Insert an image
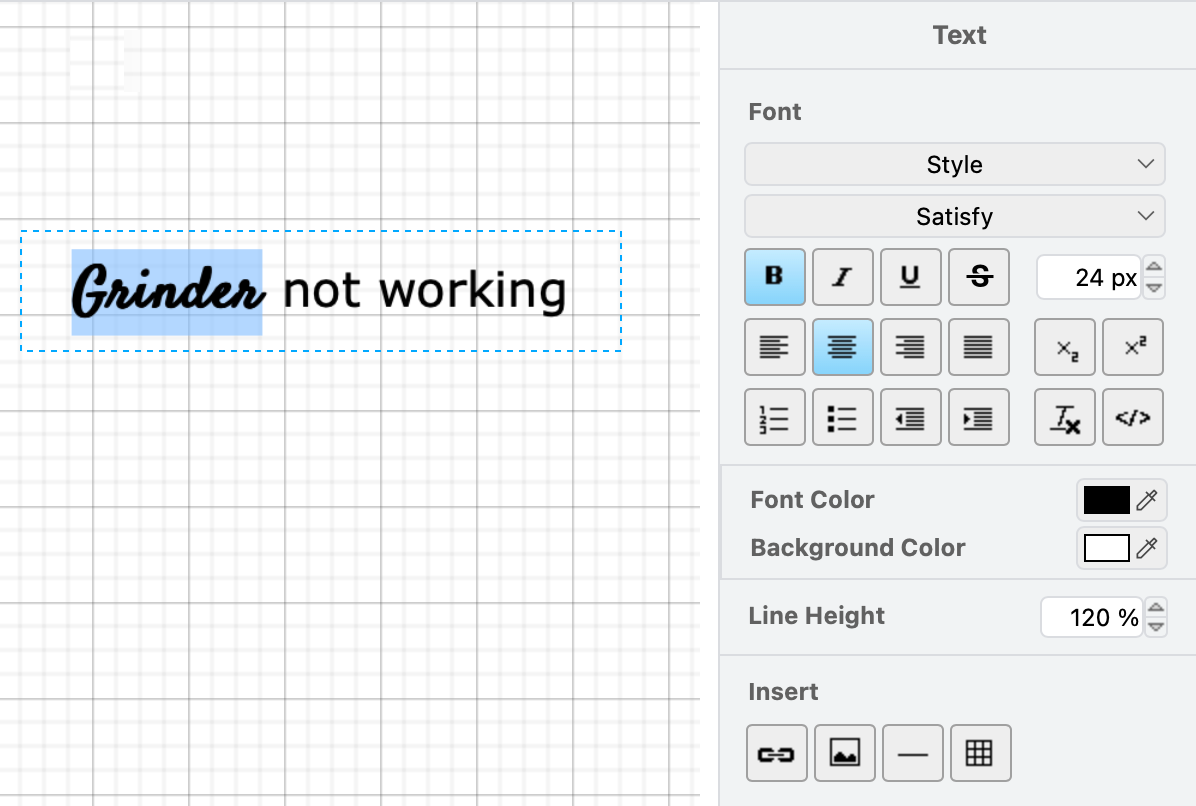 (x=844, y=752)
